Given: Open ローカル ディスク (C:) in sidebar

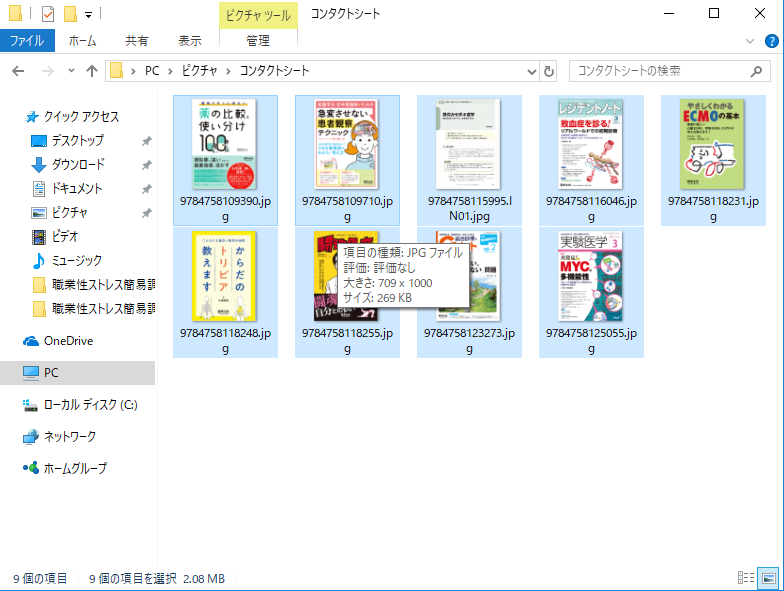Looking at the screenshot, I should (x=89, y=405).
